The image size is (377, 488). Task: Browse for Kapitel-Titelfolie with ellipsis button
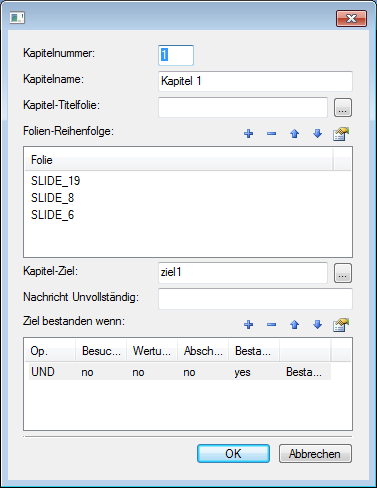coord(343,108)
